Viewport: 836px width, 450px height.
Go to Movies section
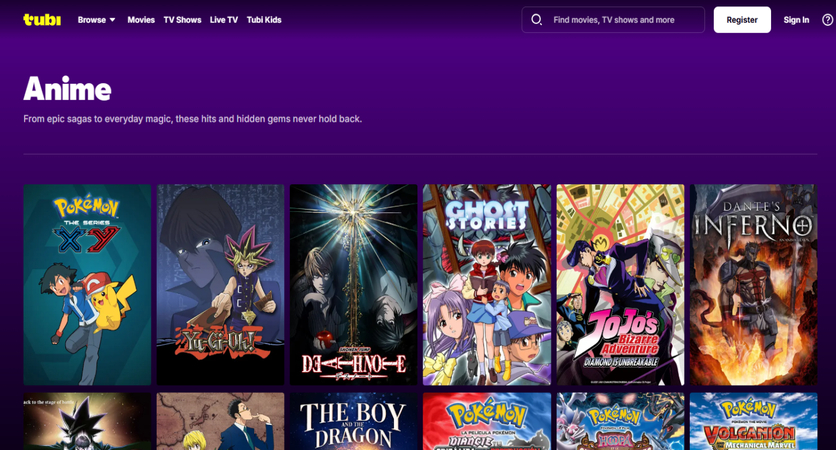click(x=141, y=20)
